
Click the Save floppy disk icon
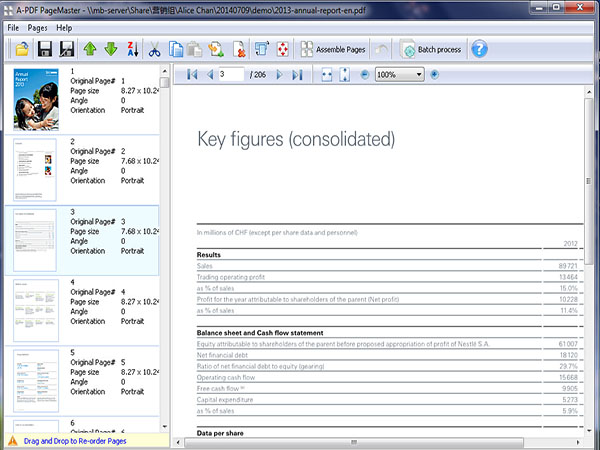point(45,49)
